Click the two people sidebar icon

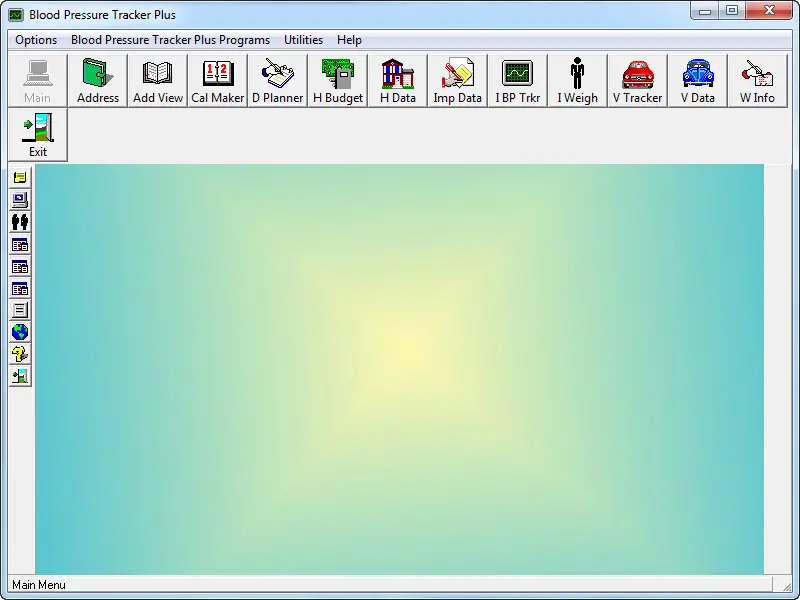(20, 222)
